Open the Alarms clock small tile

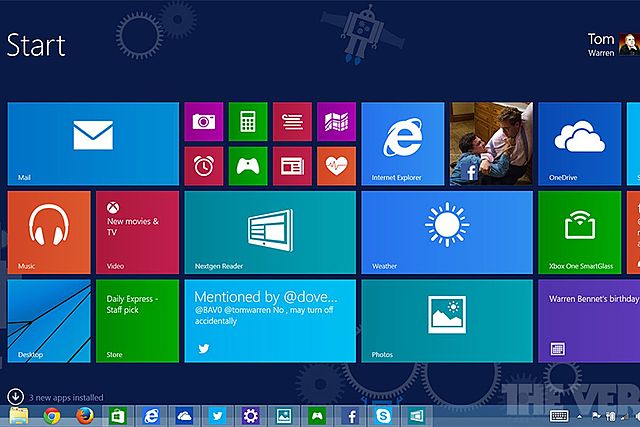(204, 166)
